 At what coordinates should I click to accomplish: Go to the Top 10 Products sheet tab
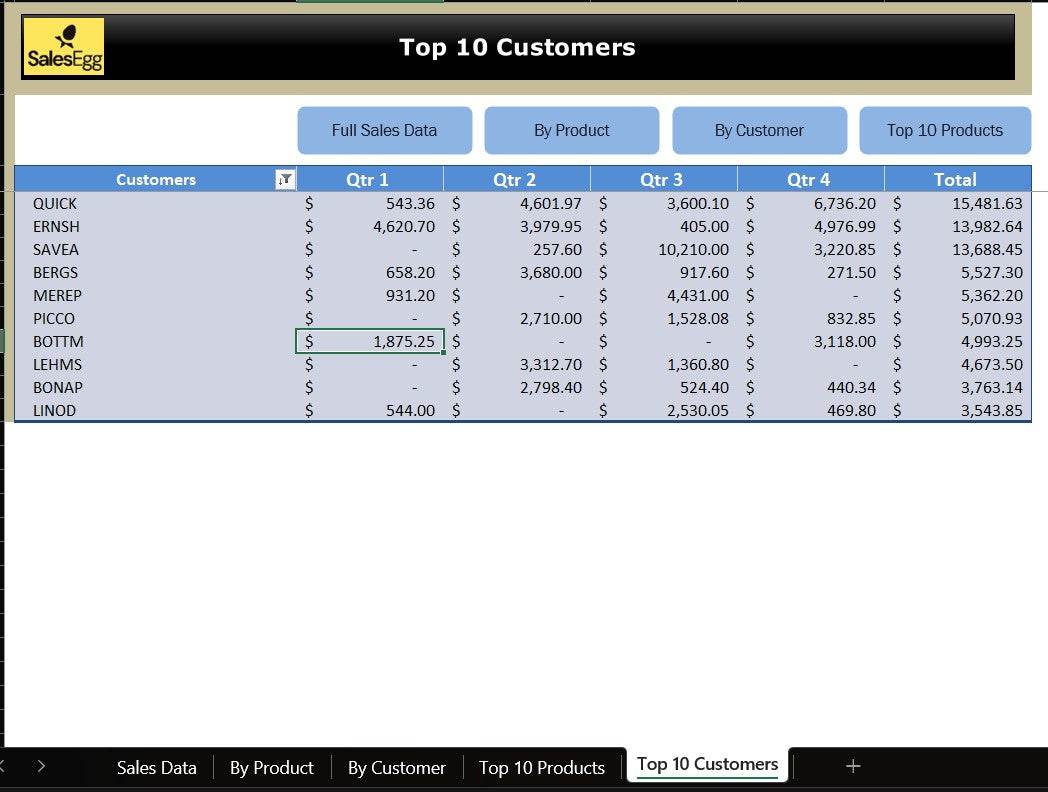541,768
